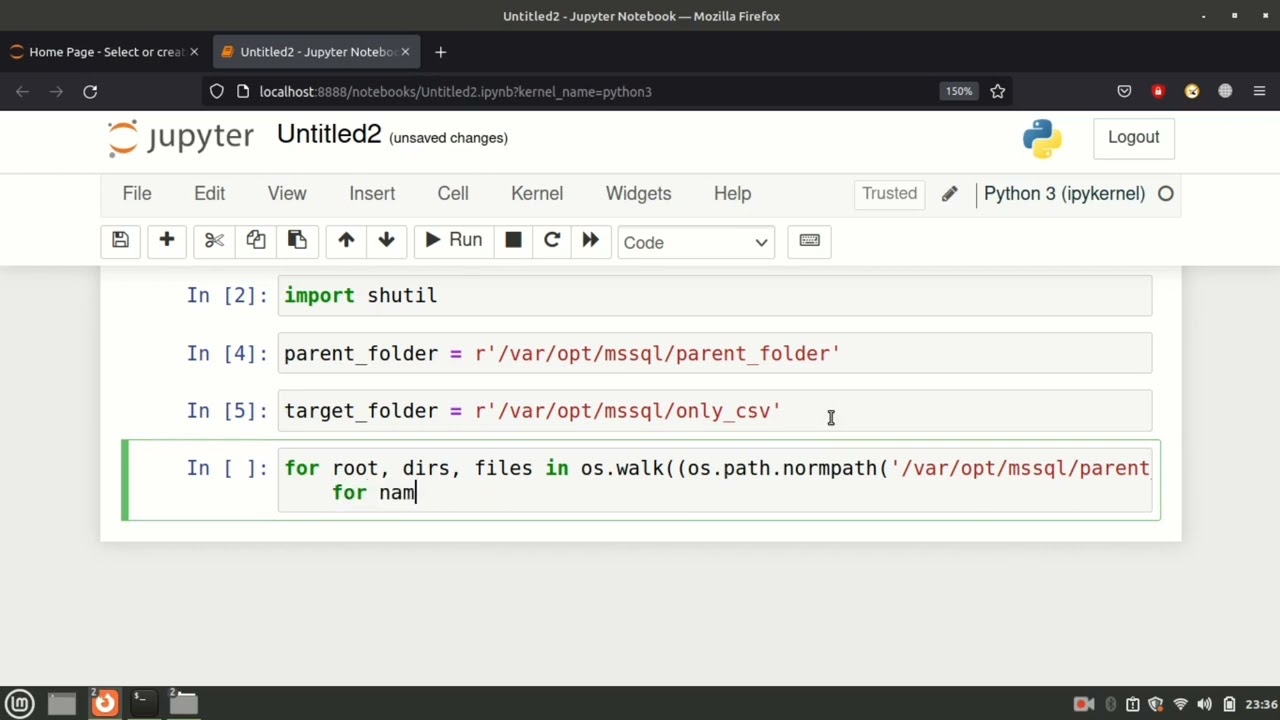Save the notebook with the floppy disk icon

(120, 241)
